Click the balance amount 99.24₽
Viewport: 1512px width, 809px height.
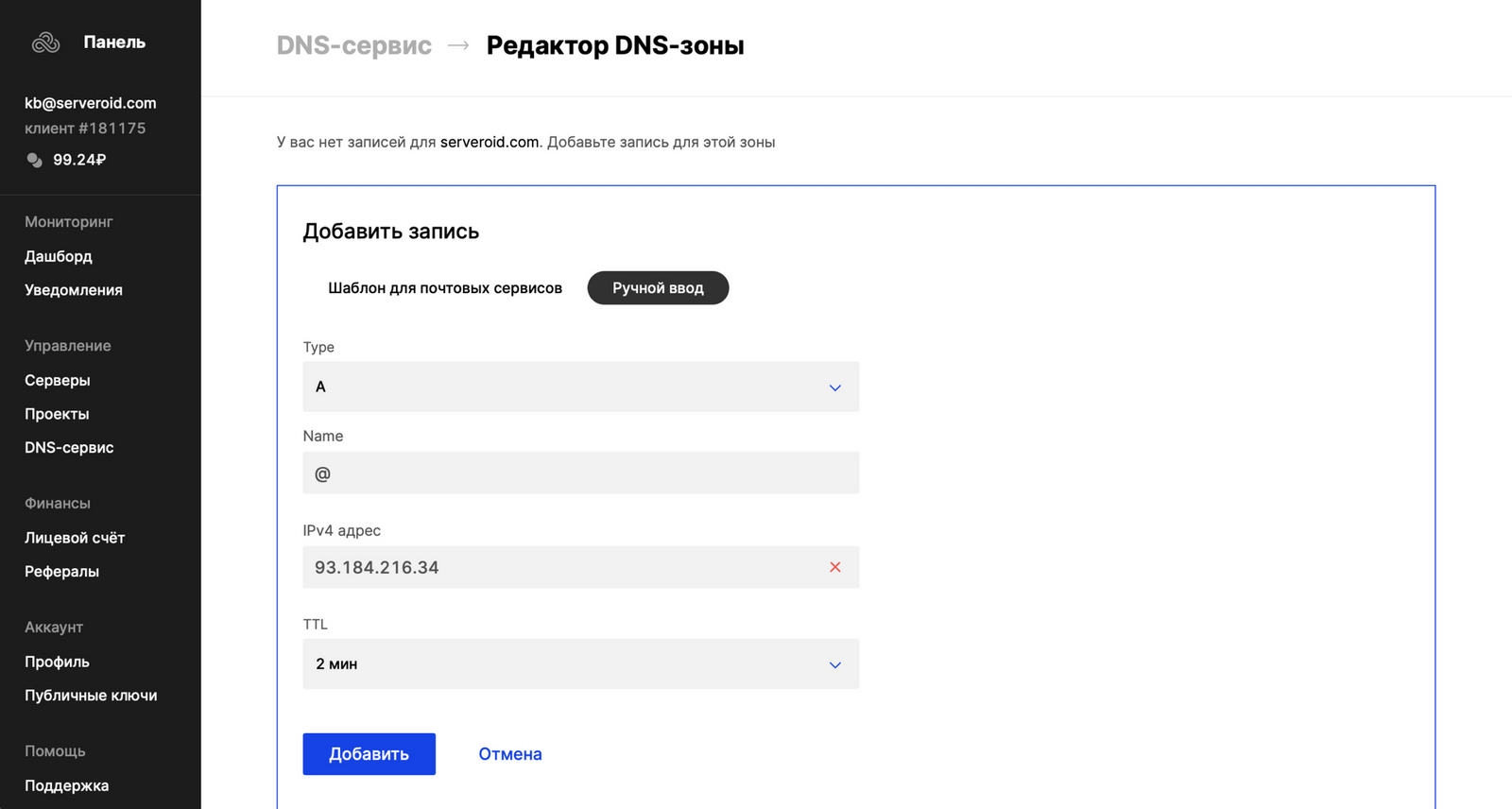(x=79, y=160)
